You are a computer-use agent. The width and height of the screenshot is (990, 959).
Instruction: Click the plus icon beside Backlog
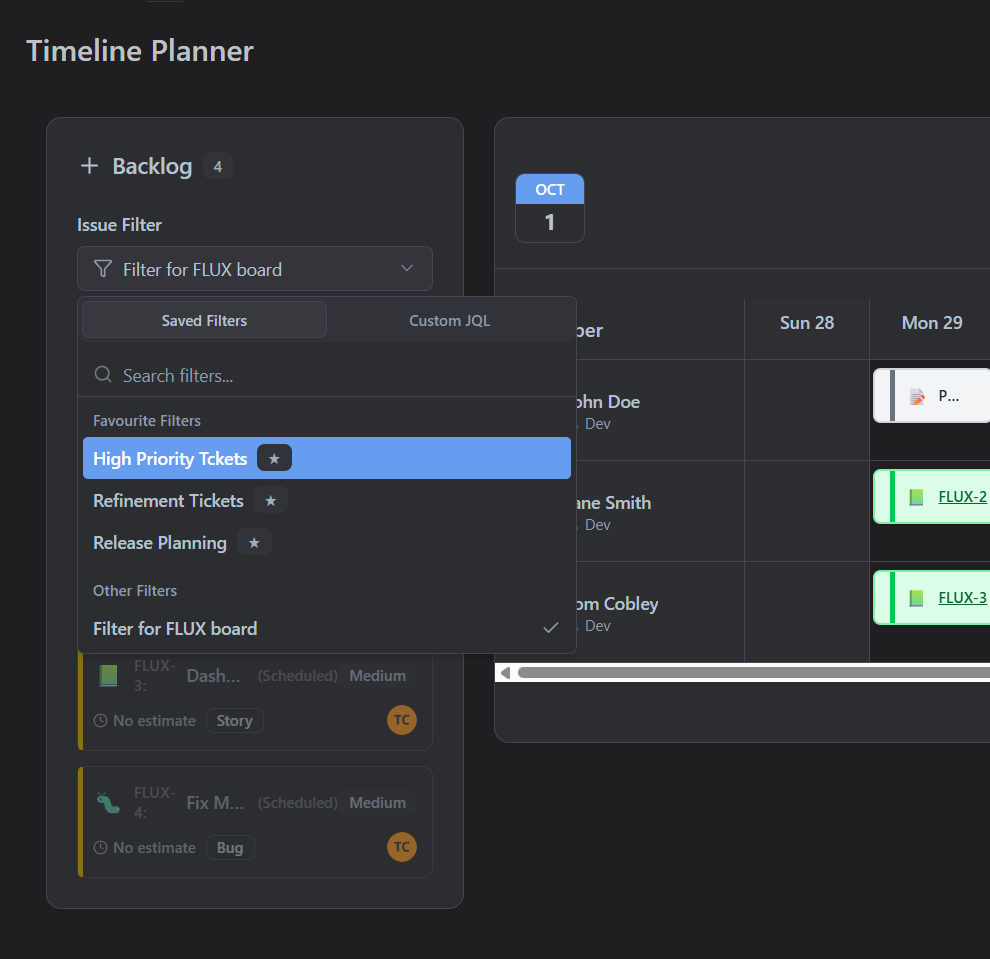89,166
